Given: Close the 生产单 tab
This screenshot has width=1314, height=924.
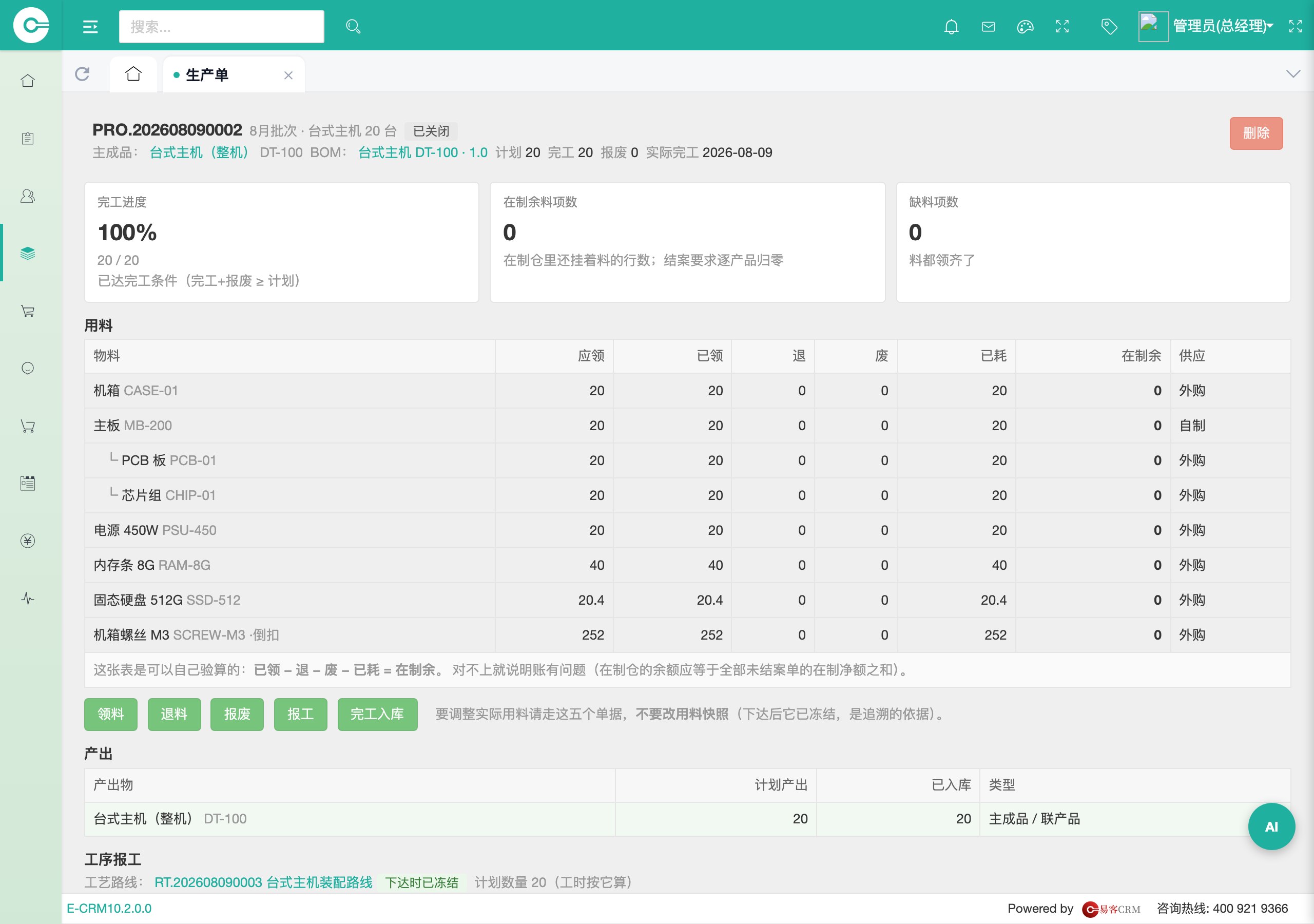Looking at the screenshot, I should 288,75.
